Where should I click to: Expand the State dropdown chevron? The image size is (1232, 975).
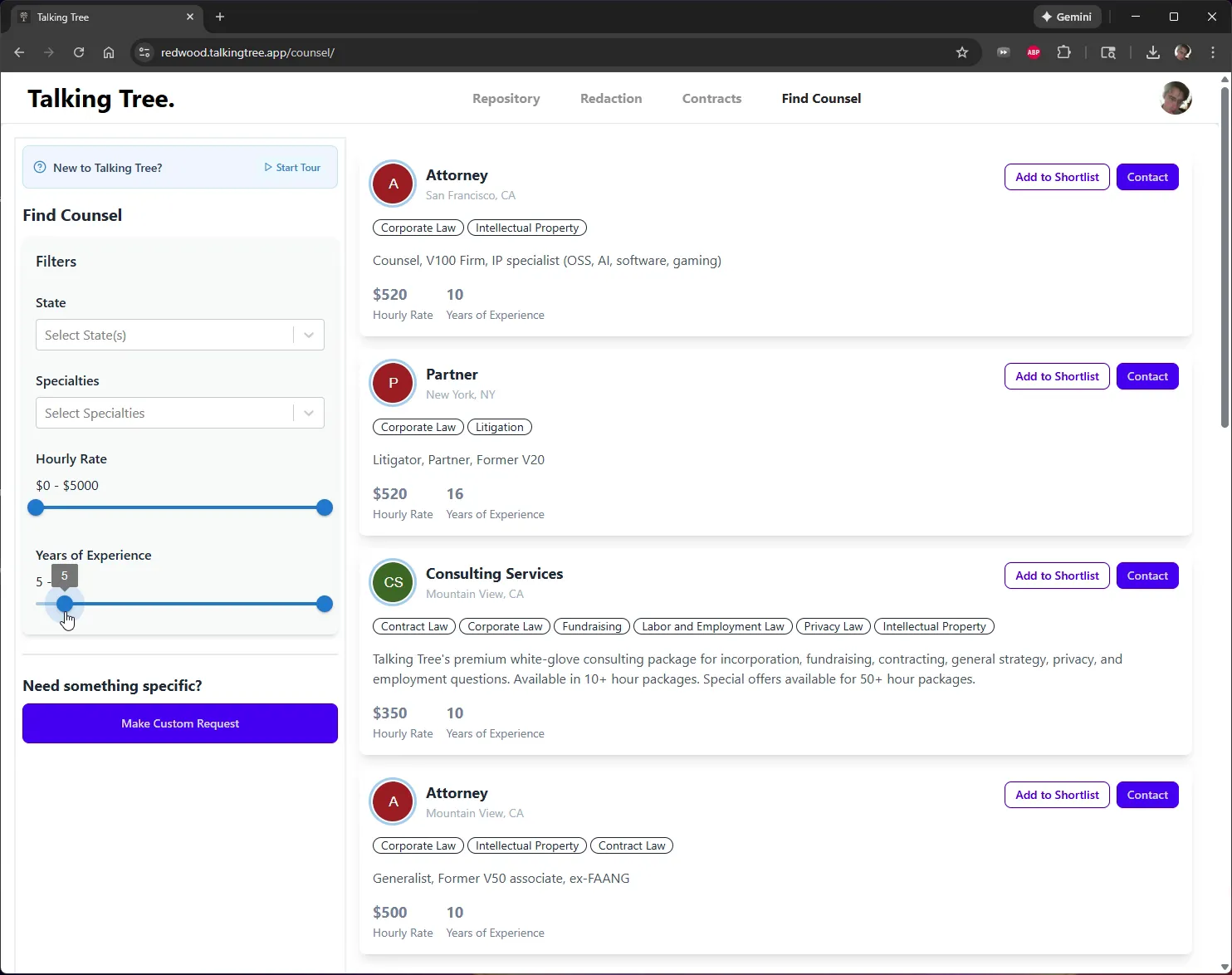click(309, 335)
